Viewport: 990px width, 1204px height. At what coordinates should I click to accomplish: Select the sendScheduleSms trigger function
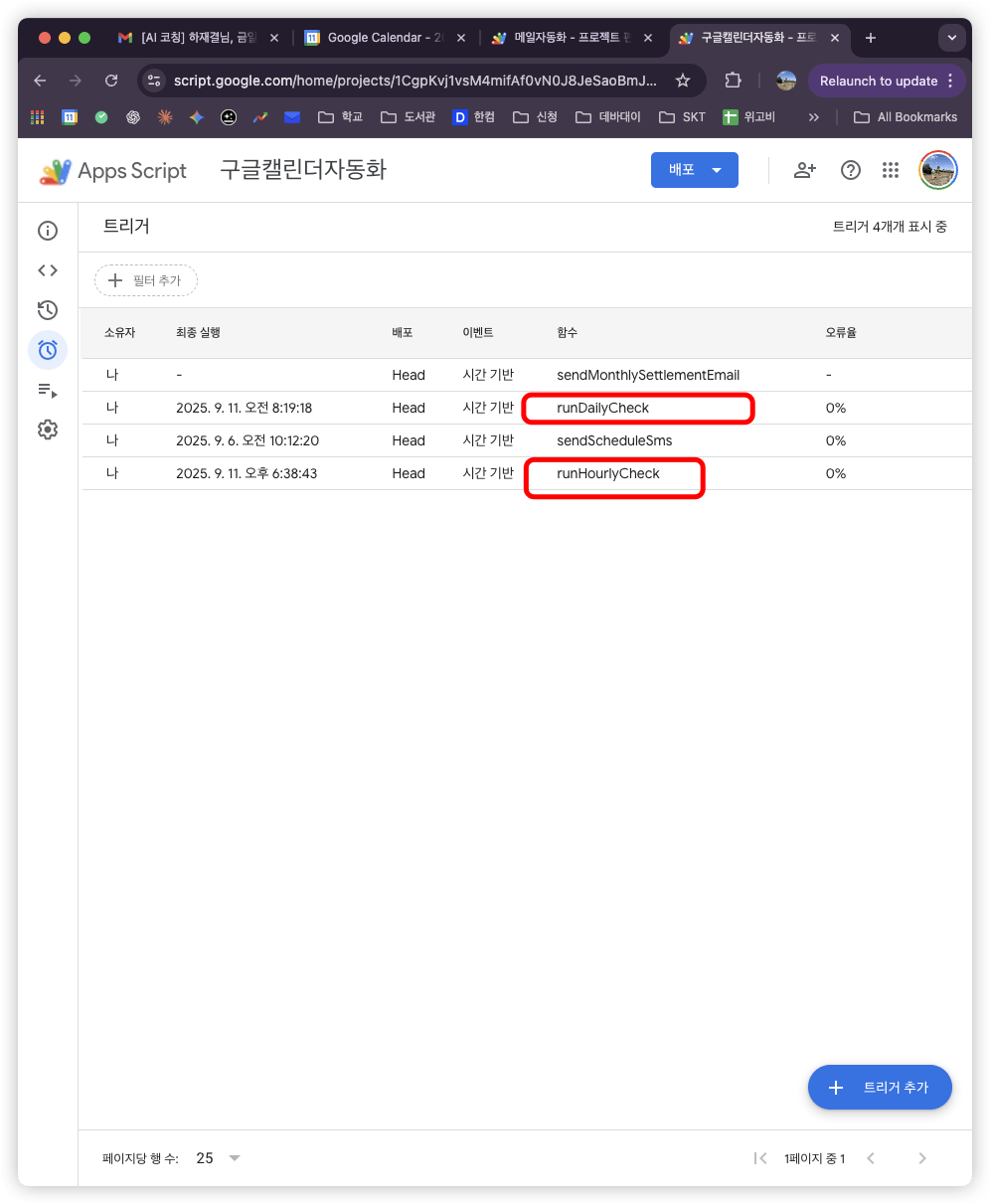[x=614, y=440]
